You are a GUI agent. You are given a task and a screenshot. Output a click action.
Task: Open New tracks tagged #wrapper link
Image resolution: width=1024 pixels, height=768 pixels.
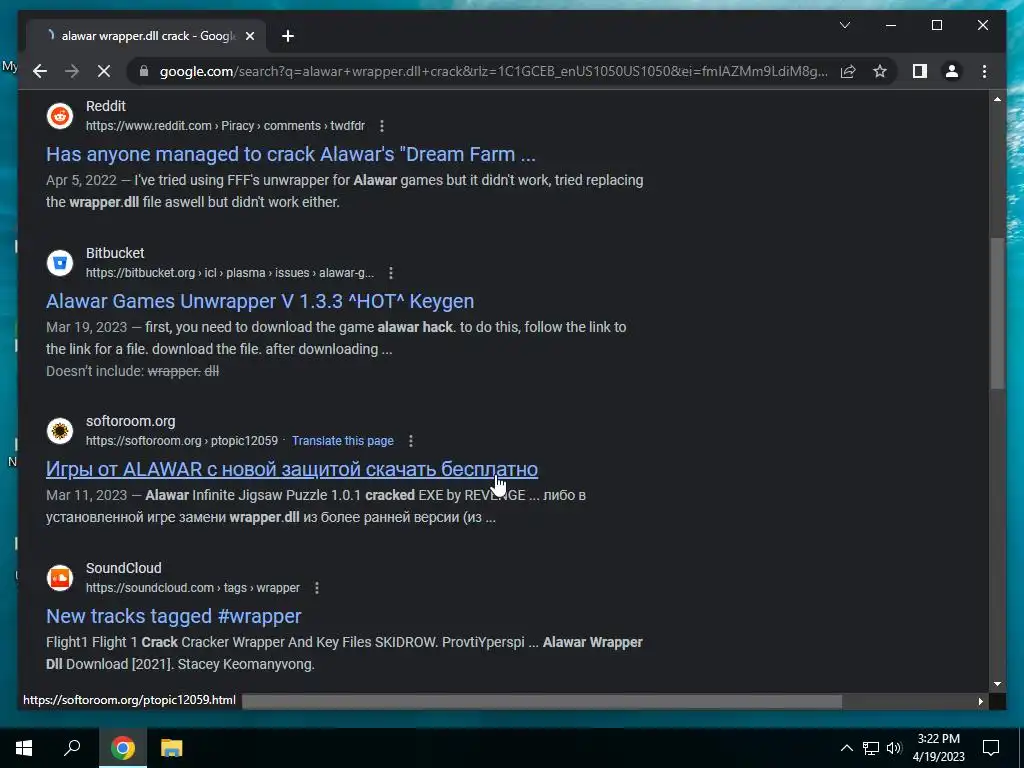174,616
